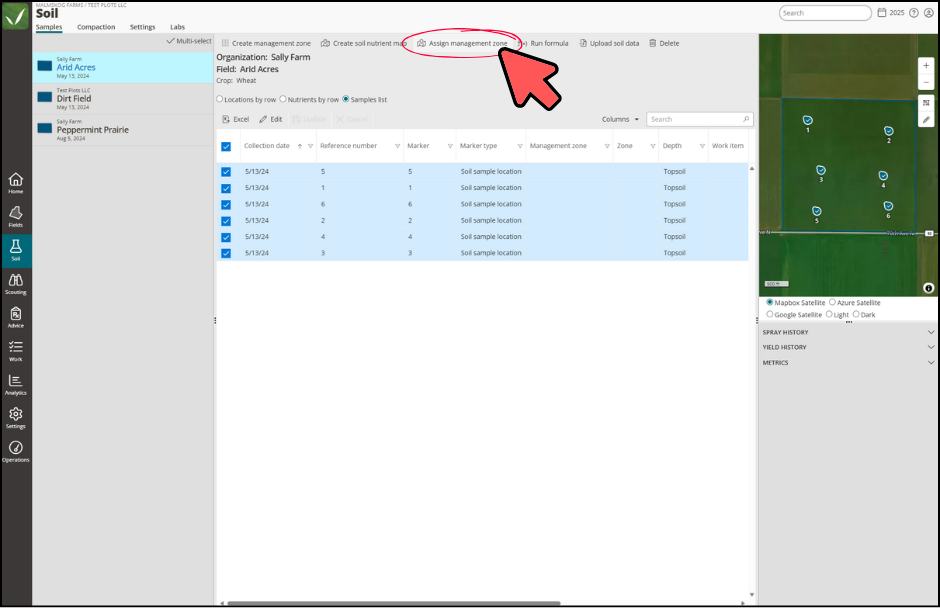
Task: Select soil marker 3 on the map
Action: pos(821,171)
